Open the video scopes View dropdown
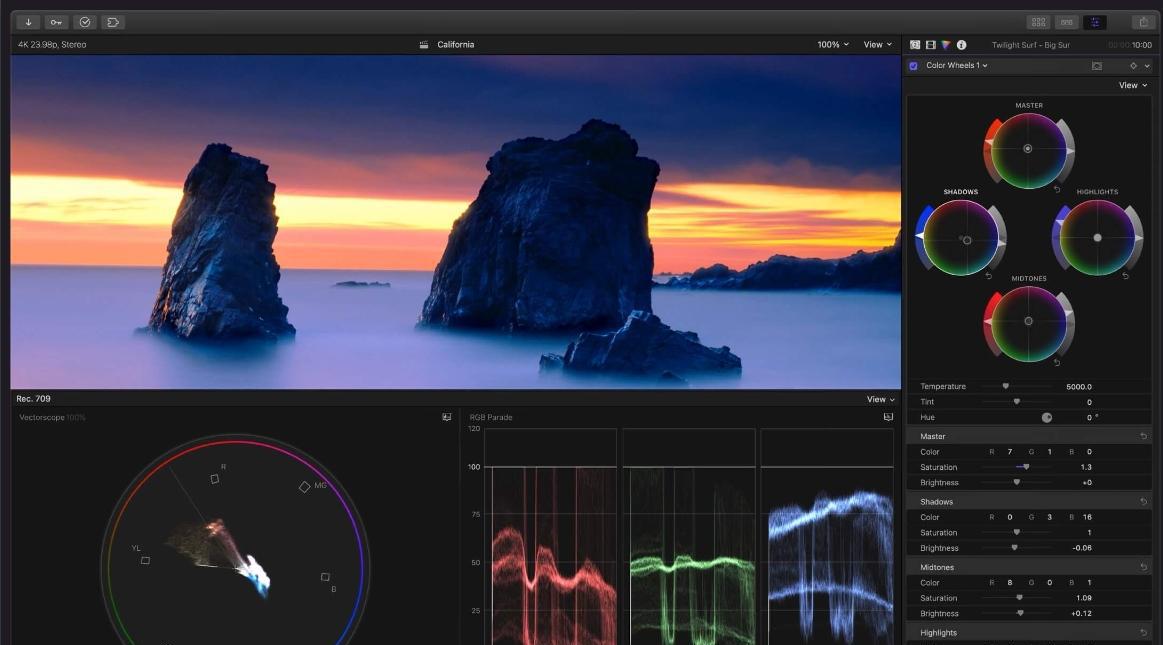Image resolution: width=1163 pixels, height=645 pixels. [x=880, y=400]
